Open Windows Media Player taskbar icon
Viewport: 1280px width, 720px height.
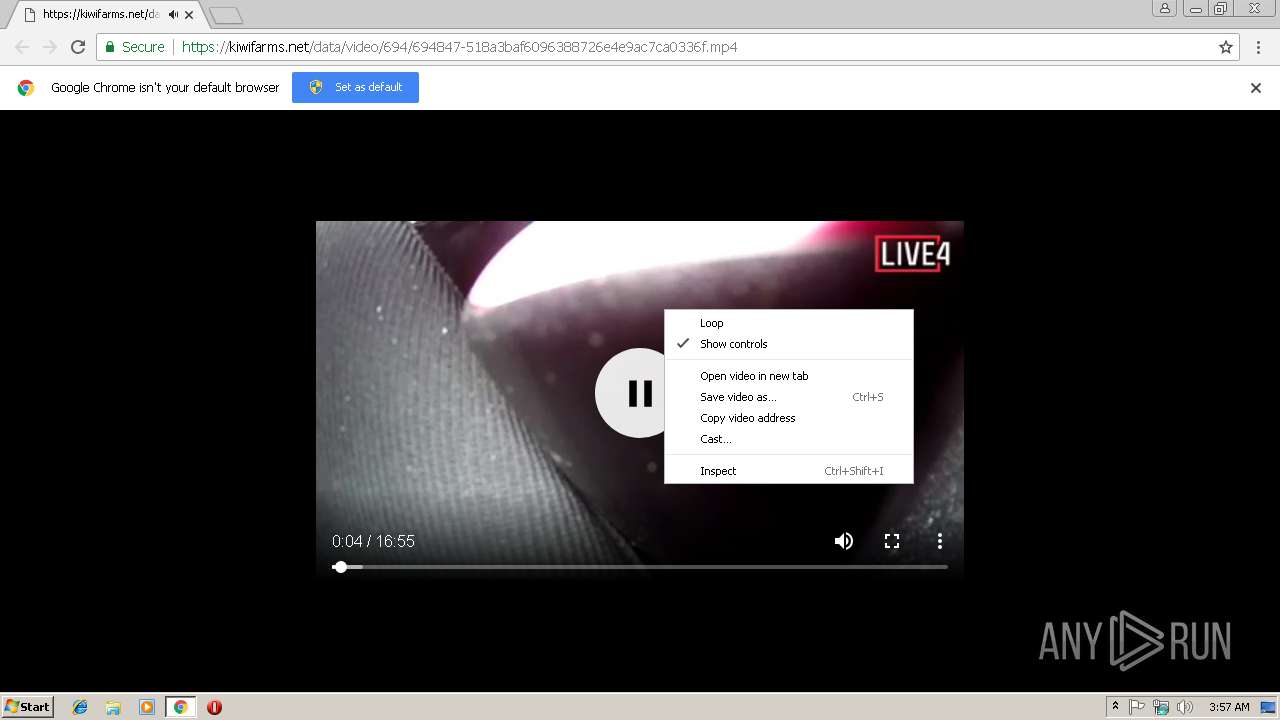(x=147, y=707)
